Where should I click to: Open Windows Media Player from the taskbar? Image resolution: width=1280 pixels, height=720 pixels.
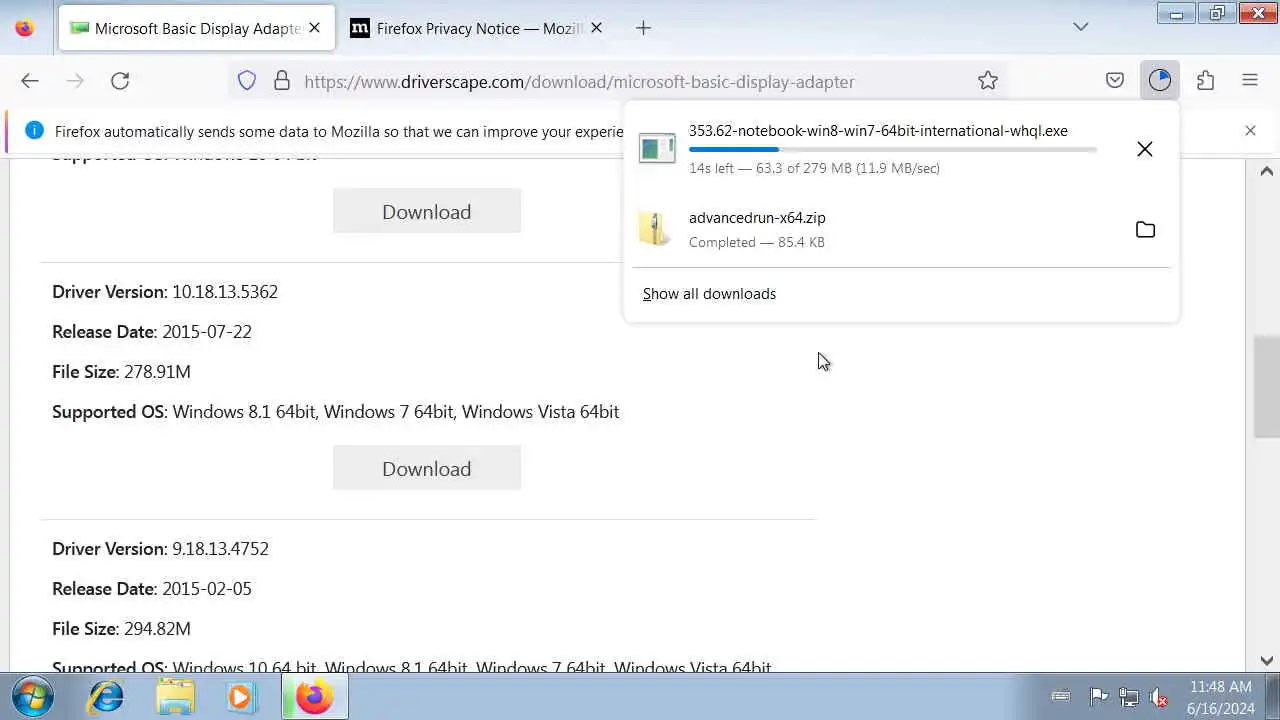coord(241,696)
